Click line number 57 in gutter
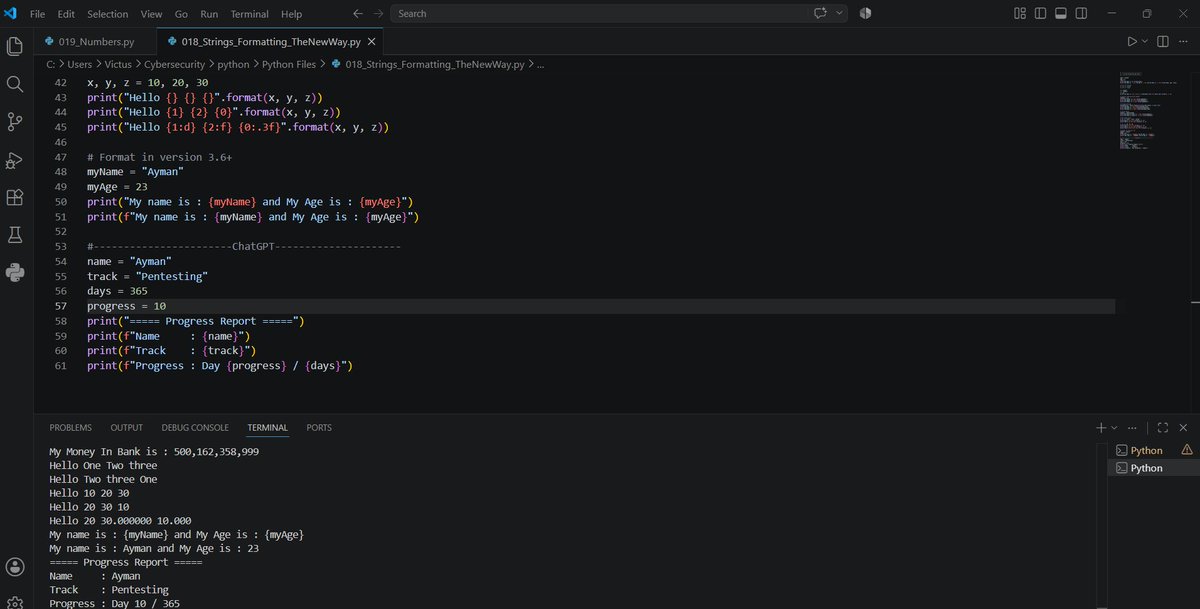This screenshot has height=609, width=1200. [60, 306]
